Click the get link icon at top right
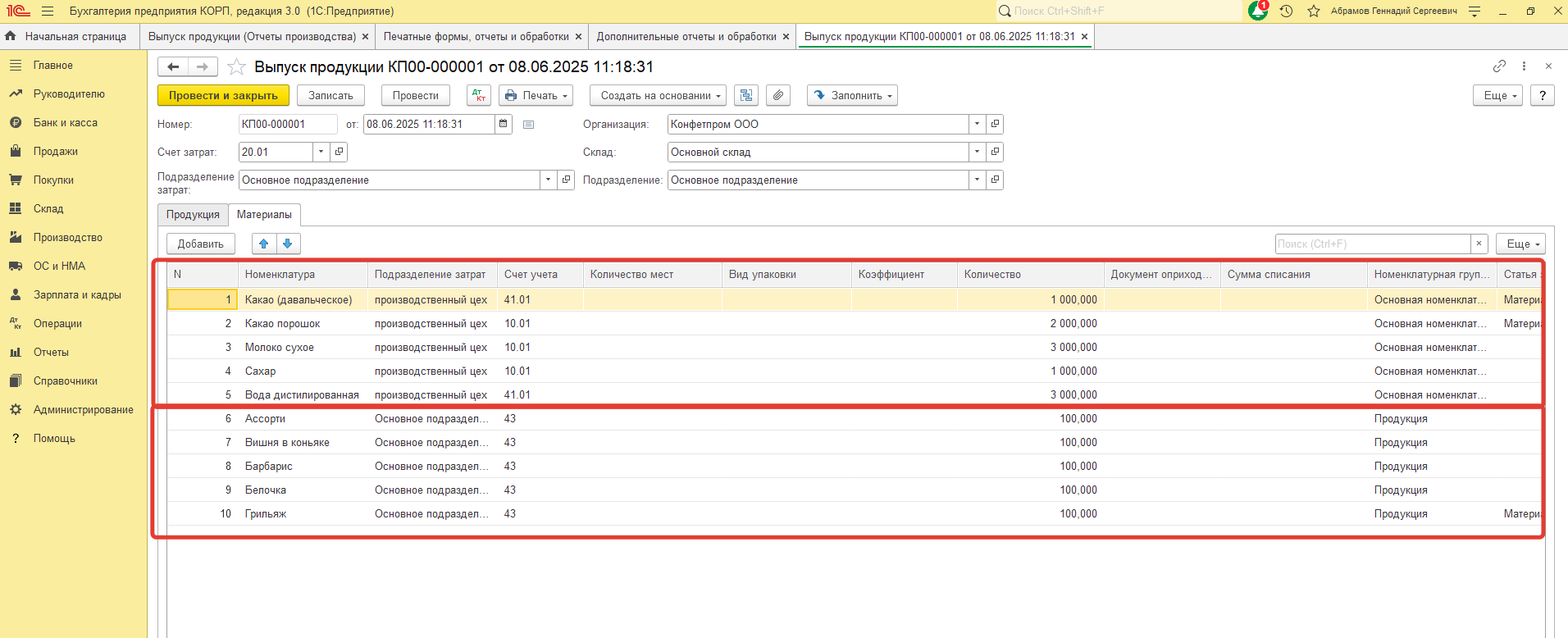Image resolution: width=1568 pixels, height=638 pixels. click(1499, 66)
